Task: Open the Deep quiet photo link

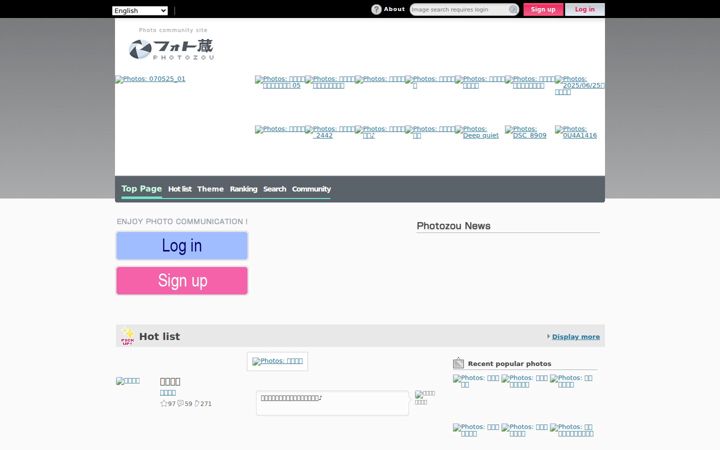Action: 478,132
